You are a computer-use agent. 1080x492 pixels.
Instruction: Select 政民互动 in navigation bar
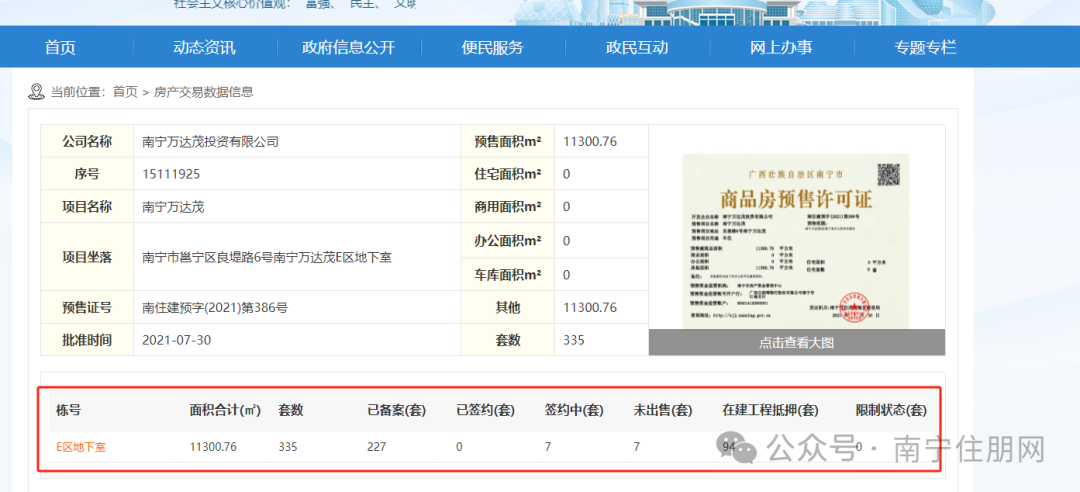tap(637, 48)
